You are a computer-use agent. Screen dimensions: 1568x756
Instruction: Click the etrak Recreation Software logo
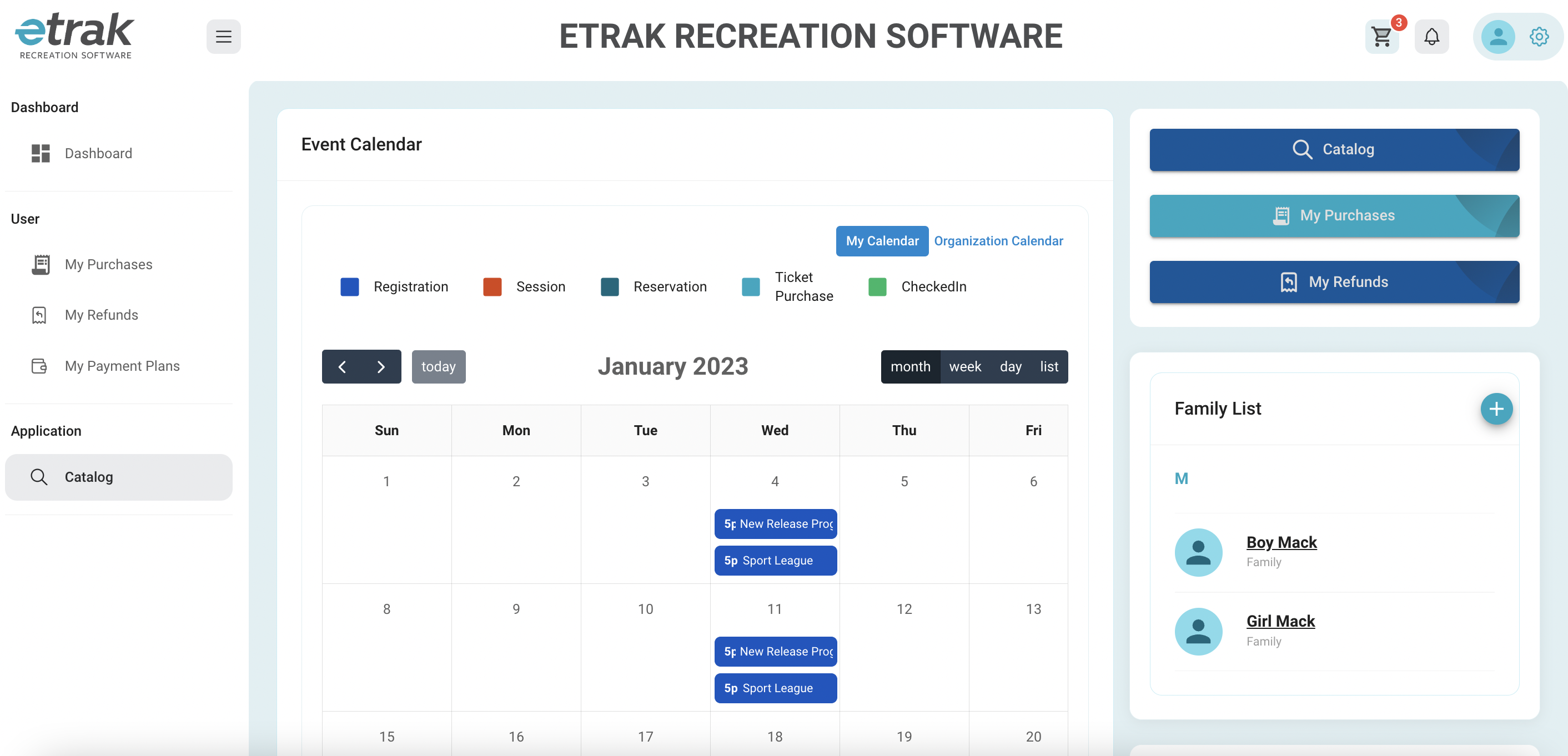tap(74, 36)
